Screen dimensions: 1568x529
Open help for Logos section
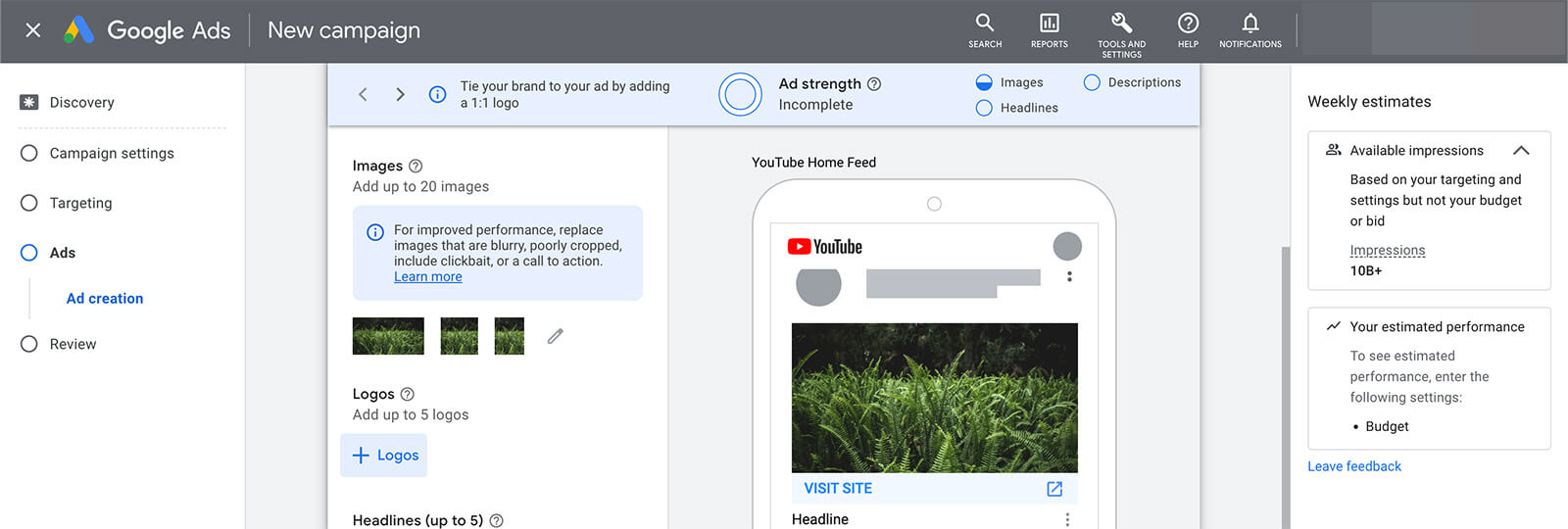pyautogui.click(x=408, y=394)
